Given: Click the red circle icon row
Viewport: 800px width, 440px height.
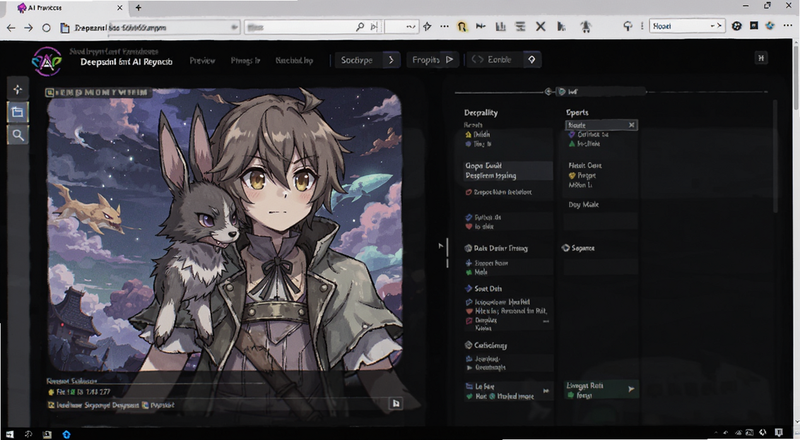Looking at the screenshot, I should [x=498, y=192].
